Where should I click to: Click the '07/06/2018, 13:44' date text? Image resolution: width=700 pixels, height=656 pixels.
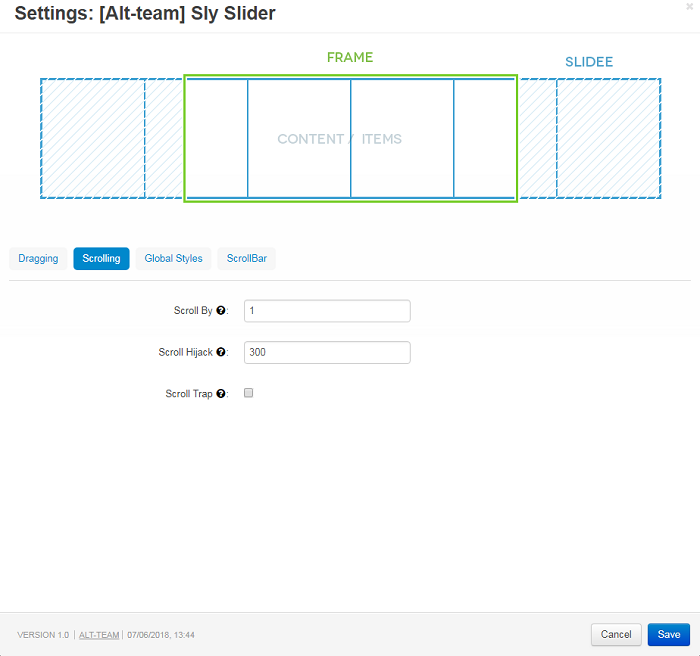point(161,635)
